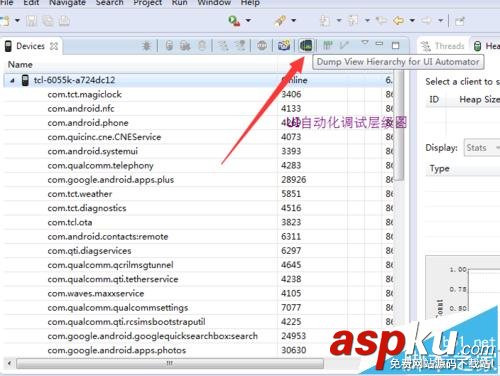Click the Update Heap icon
500x376 pixels.
point(169,46)
